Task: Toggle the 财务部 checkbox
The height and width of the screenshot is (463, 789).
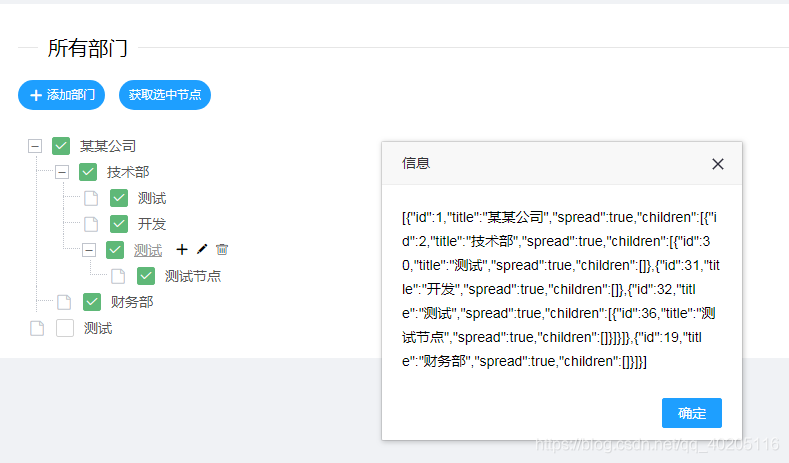Action: pos(92,302)
